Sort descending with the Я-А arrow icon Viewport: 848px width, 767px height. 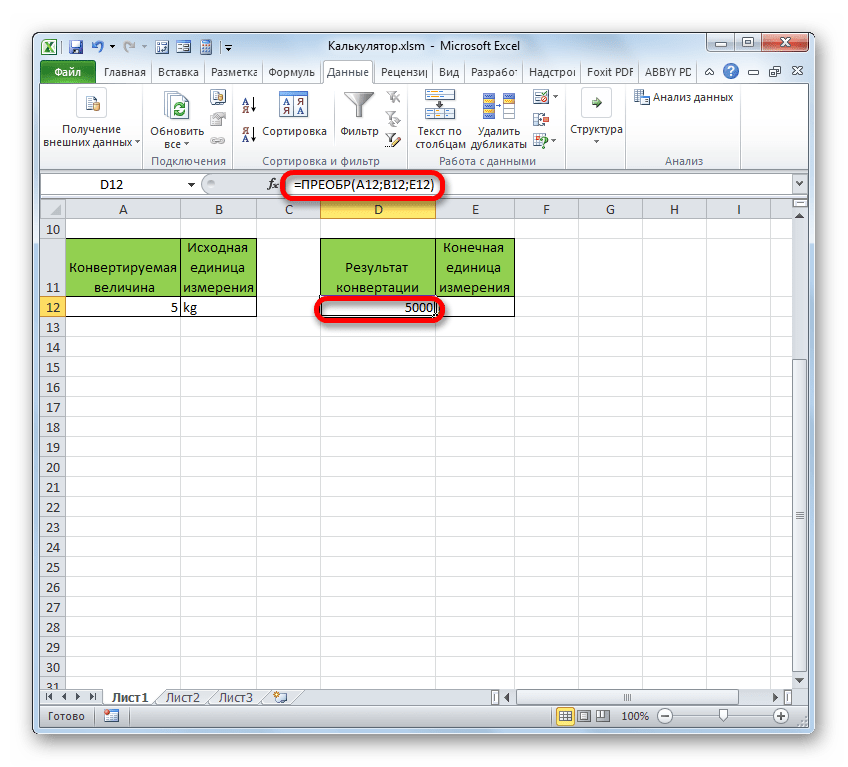[x=249, y=134]
